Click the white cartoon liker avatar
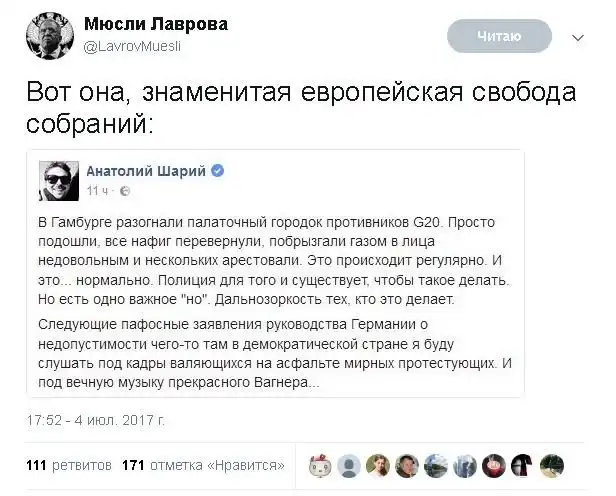616x496 pixels. (321, 465)
